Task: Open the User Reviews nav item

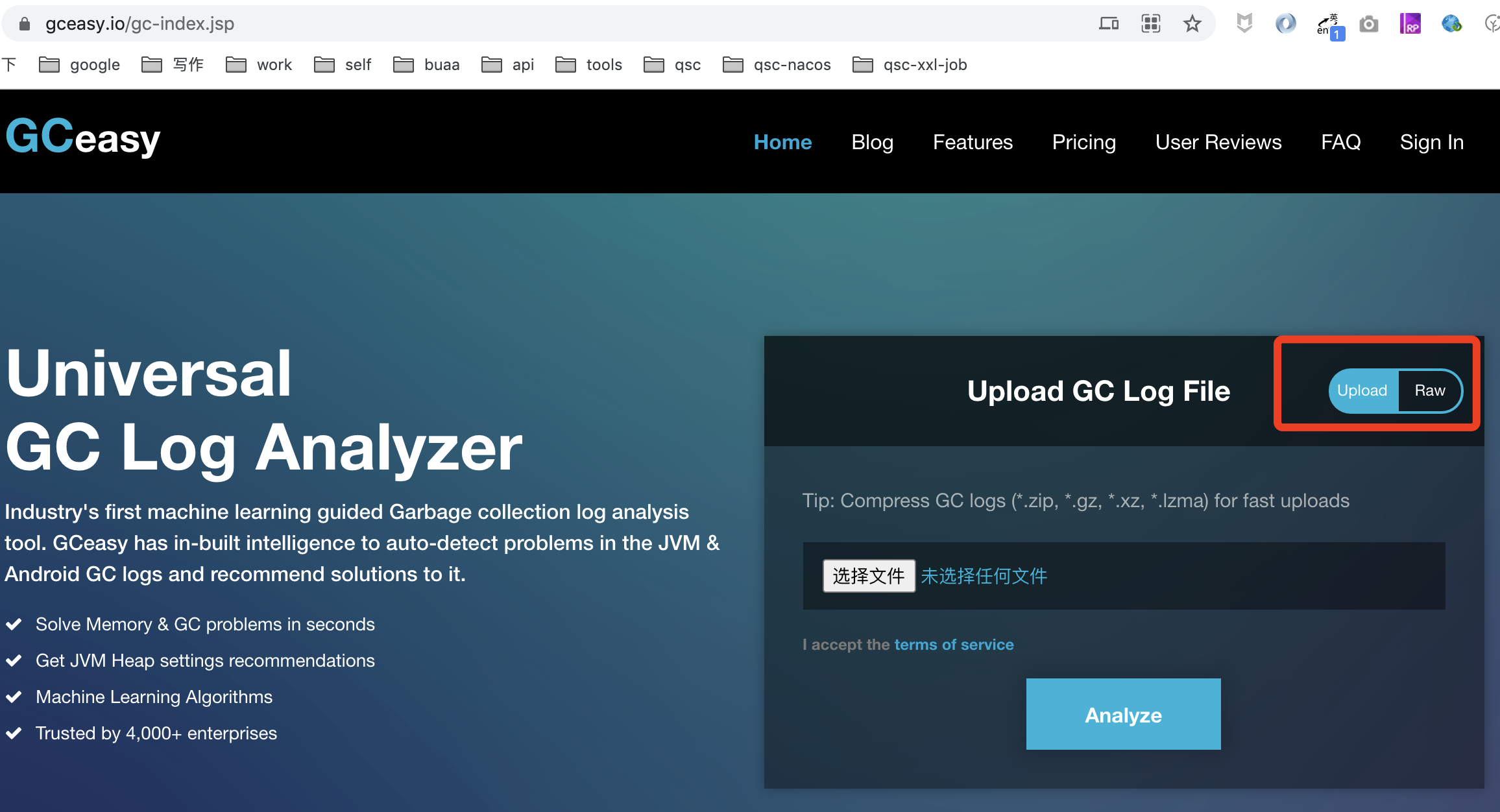Action: [x=1218, y=142]
